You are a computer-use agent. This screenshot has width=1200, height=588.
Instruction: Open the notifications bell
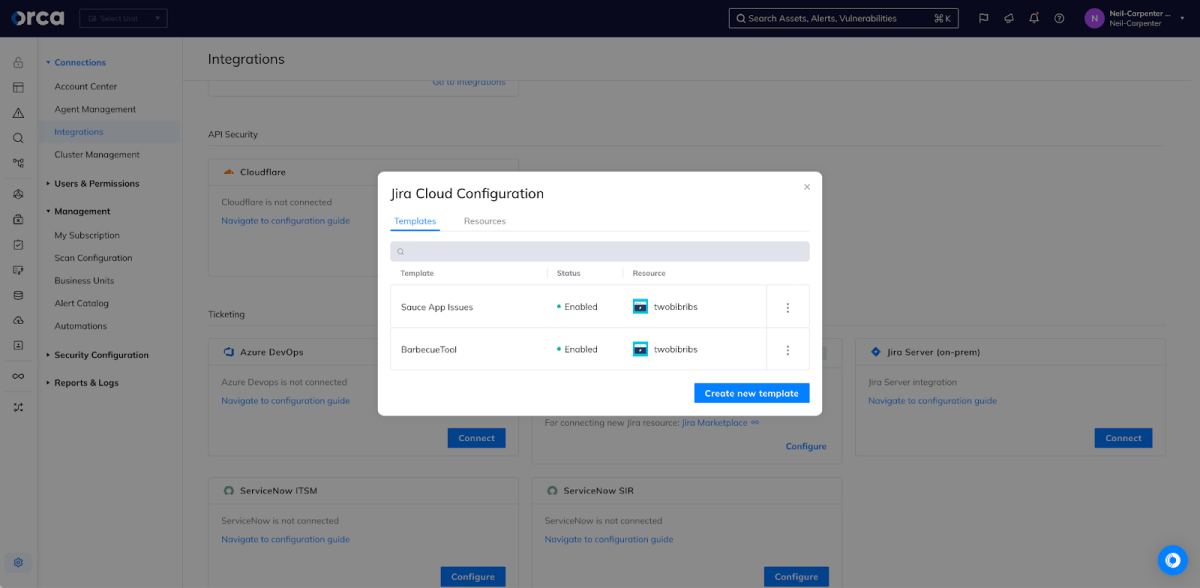(1034, 18)
